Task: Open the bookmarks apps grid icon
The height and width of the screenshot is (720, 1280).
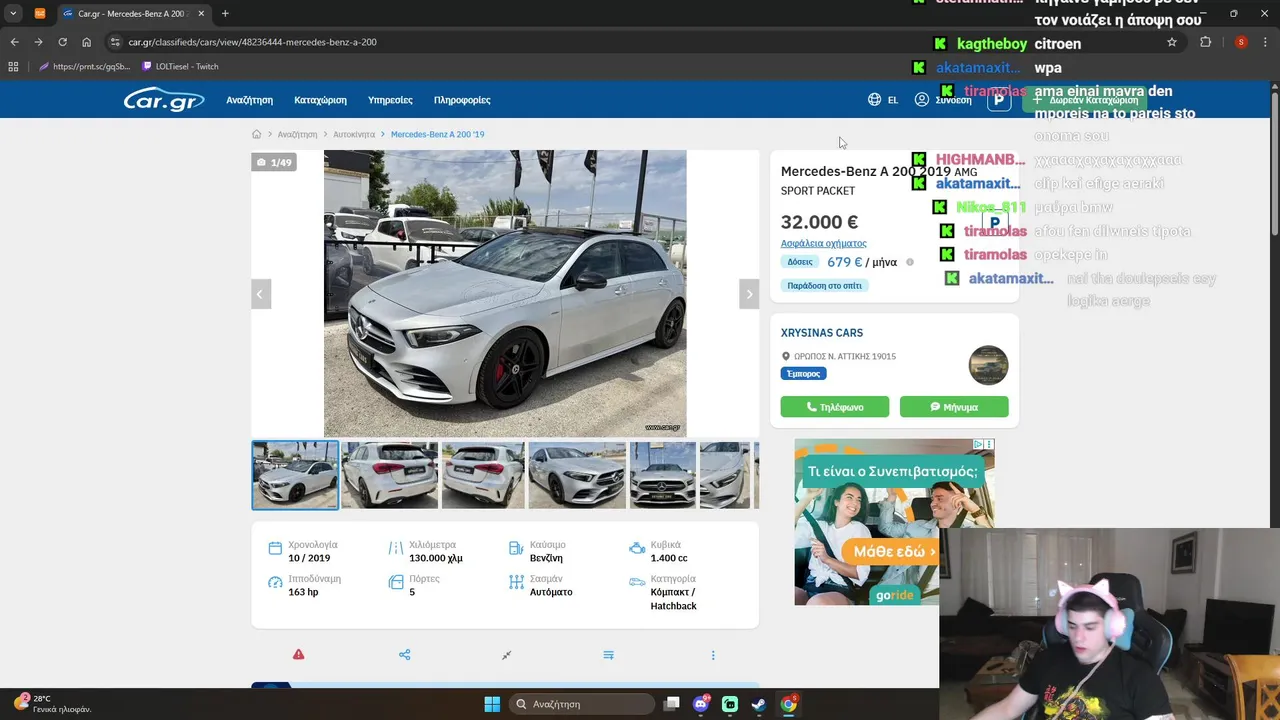Action: 13,66
